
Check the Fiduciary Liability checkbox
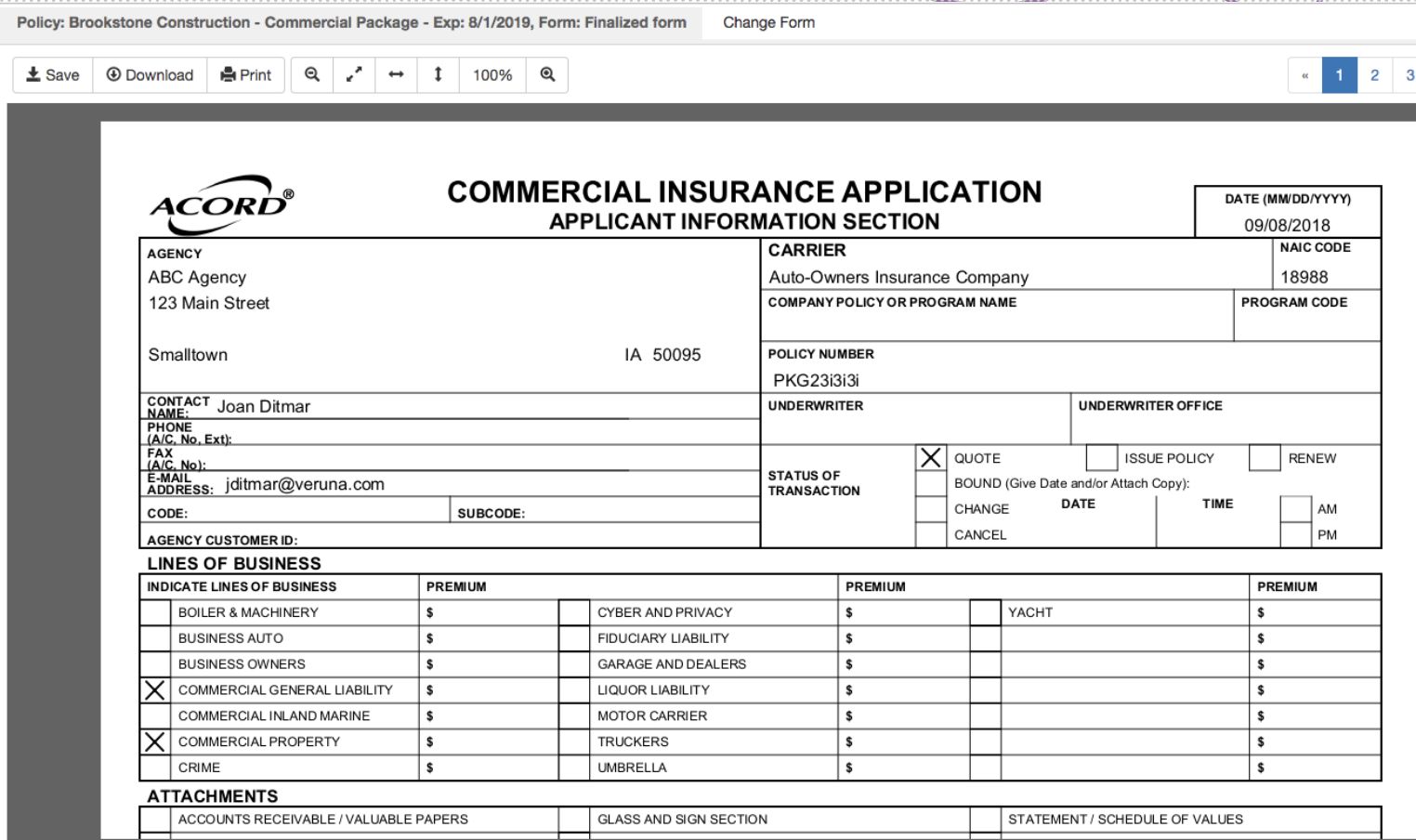[x=574, y=638]
